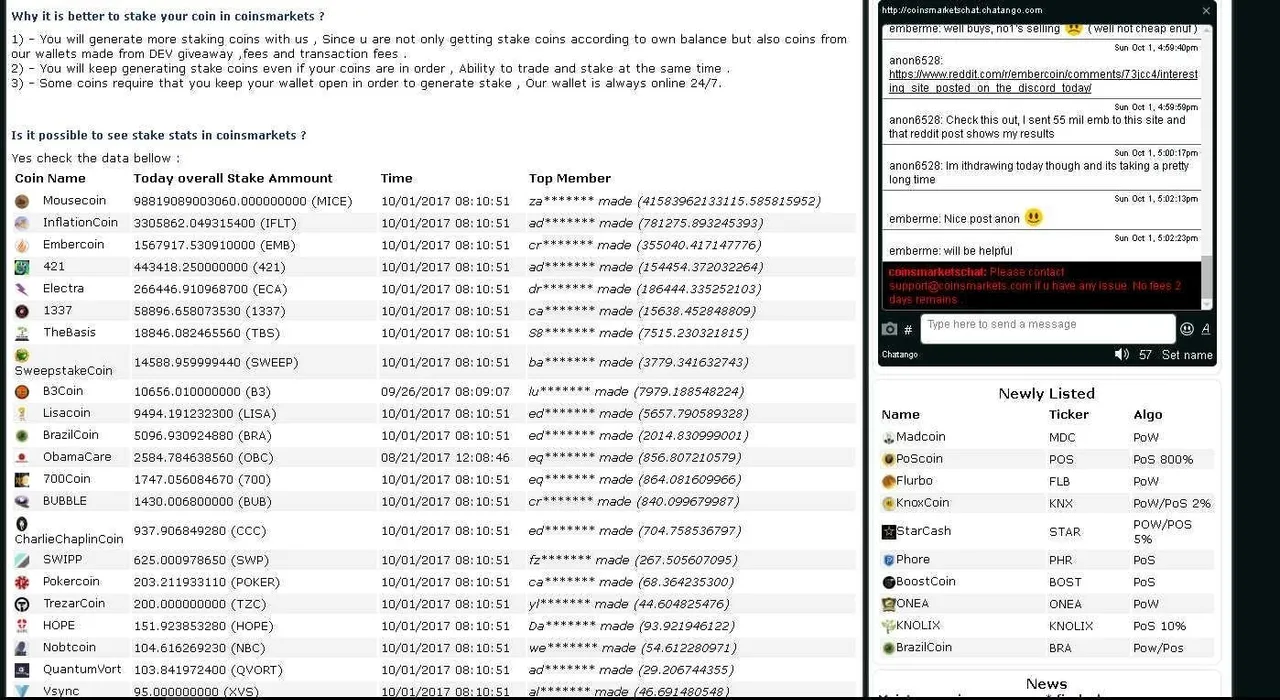Open the Embercoin name link
The image size is (1280, 700).
tap(73, 245)
